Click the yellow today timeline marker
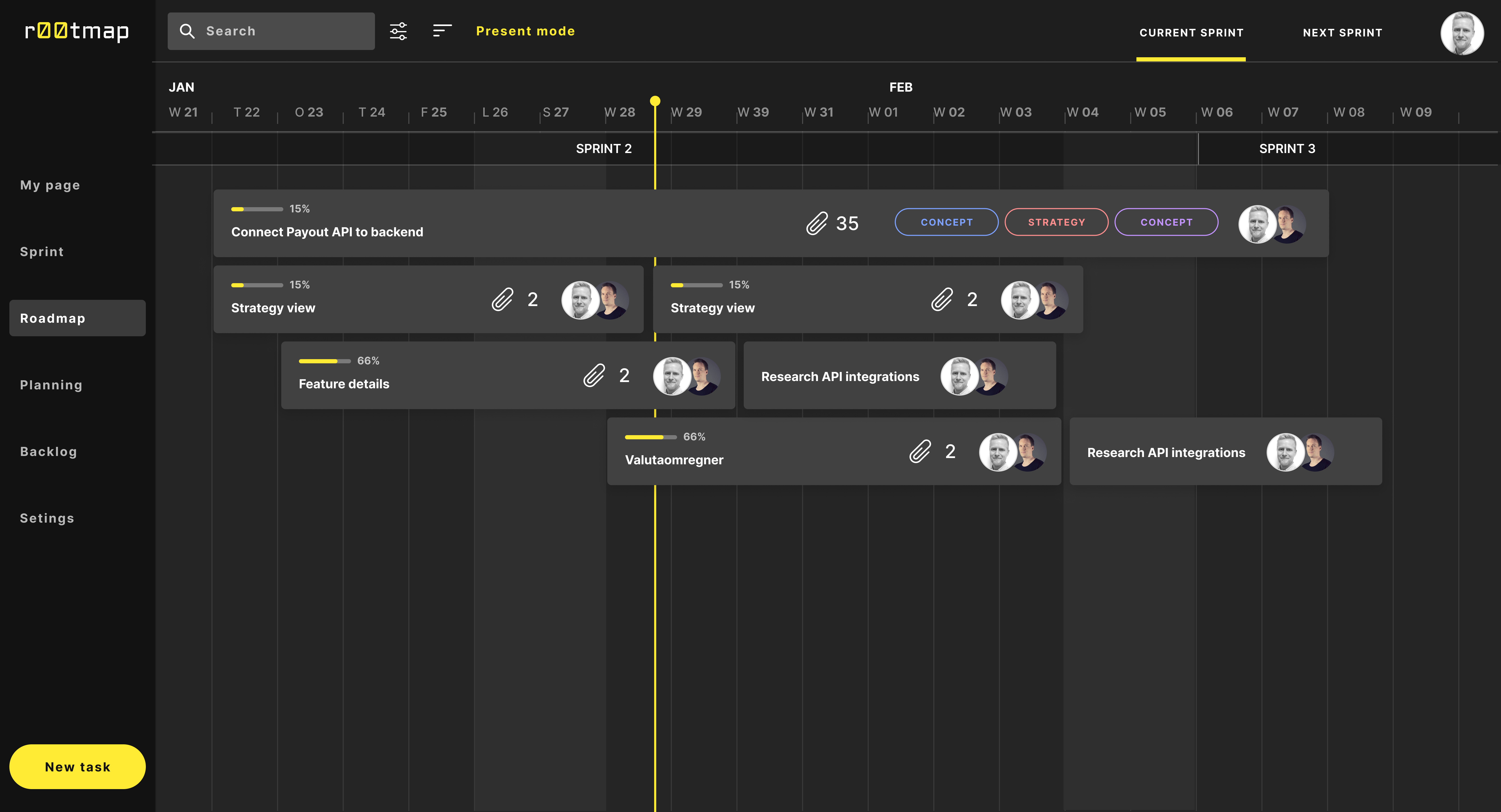The width and height of the screenshot is (1501, 812). [655, 101]
